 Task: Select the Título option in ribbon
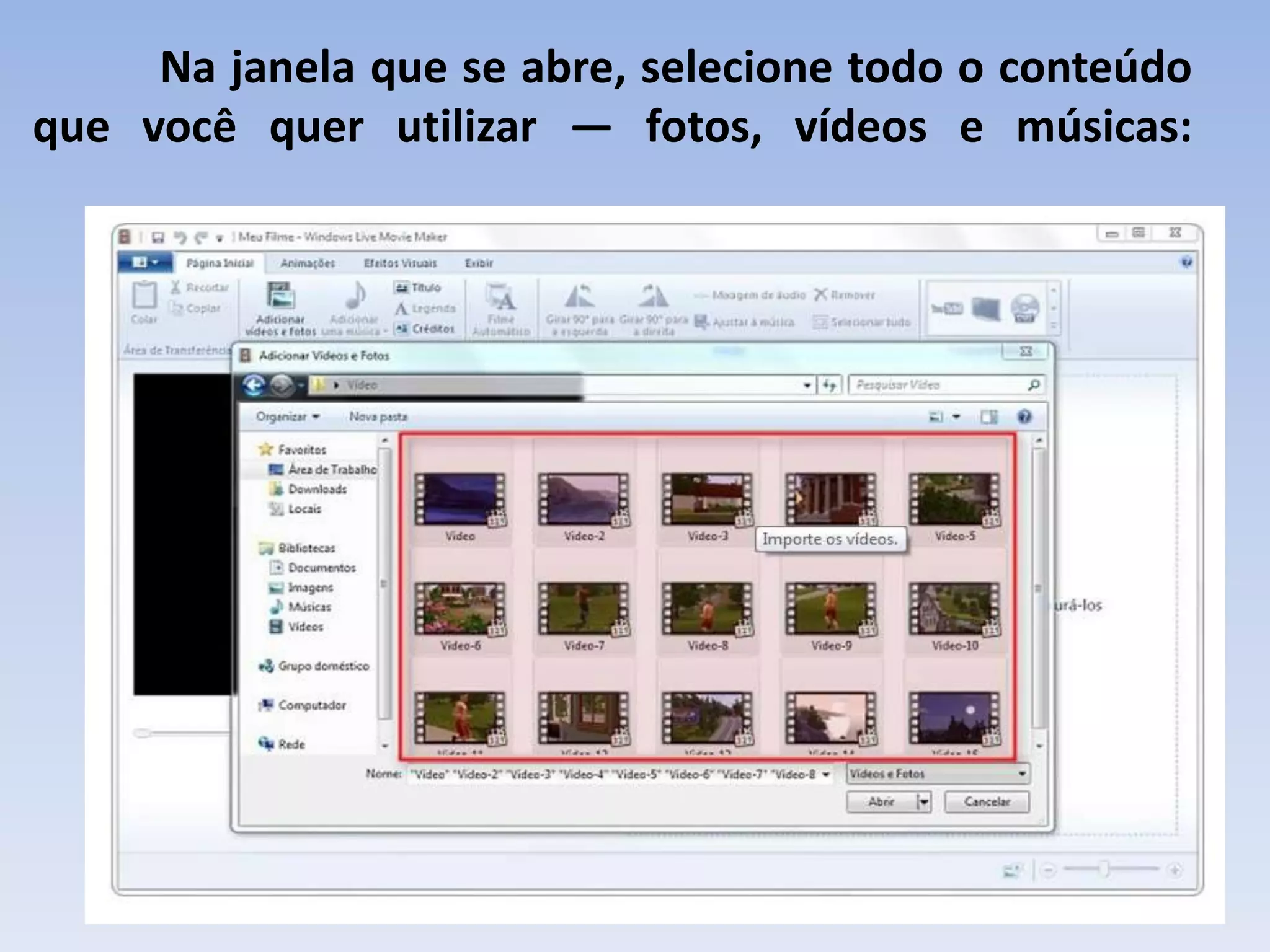(418, 288)
